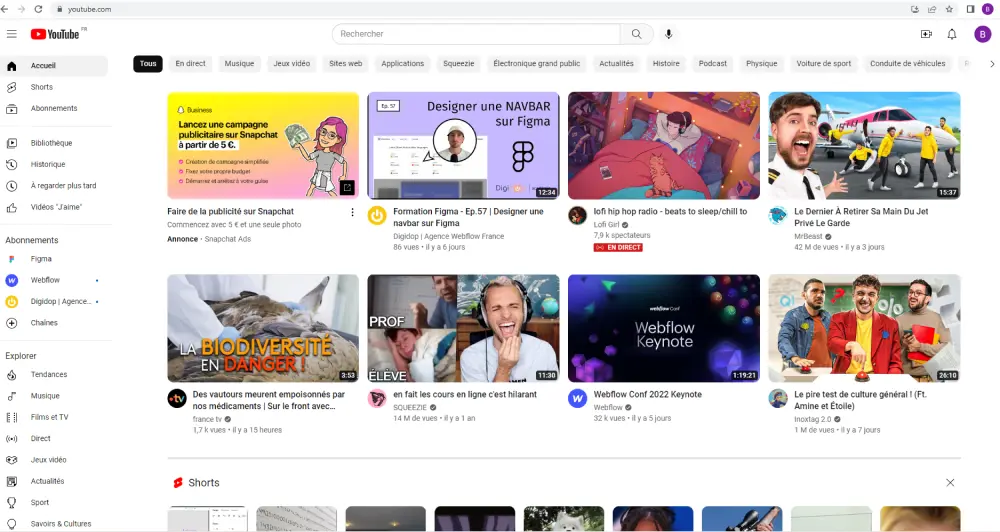Open Inoxtag 2.0 channel link

coord(812,420)
